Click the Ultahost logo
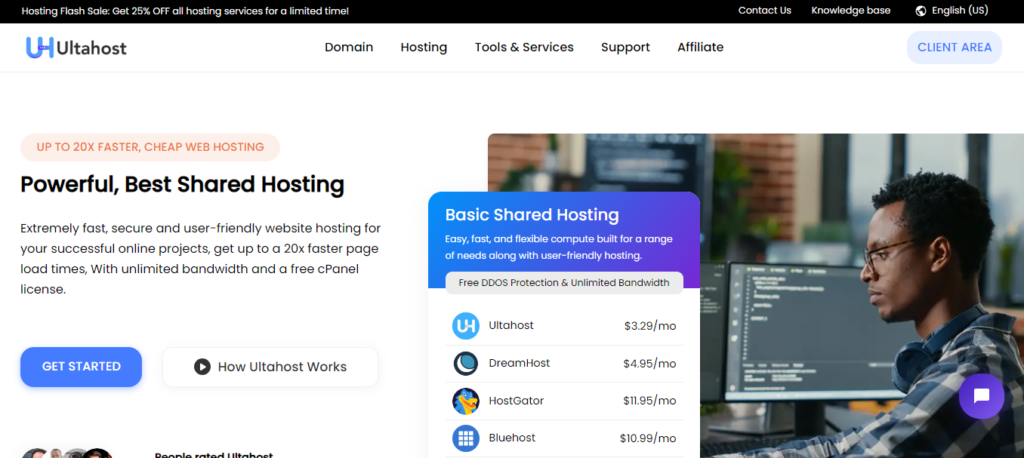The image size is (1024, 458). coord(76,48)
